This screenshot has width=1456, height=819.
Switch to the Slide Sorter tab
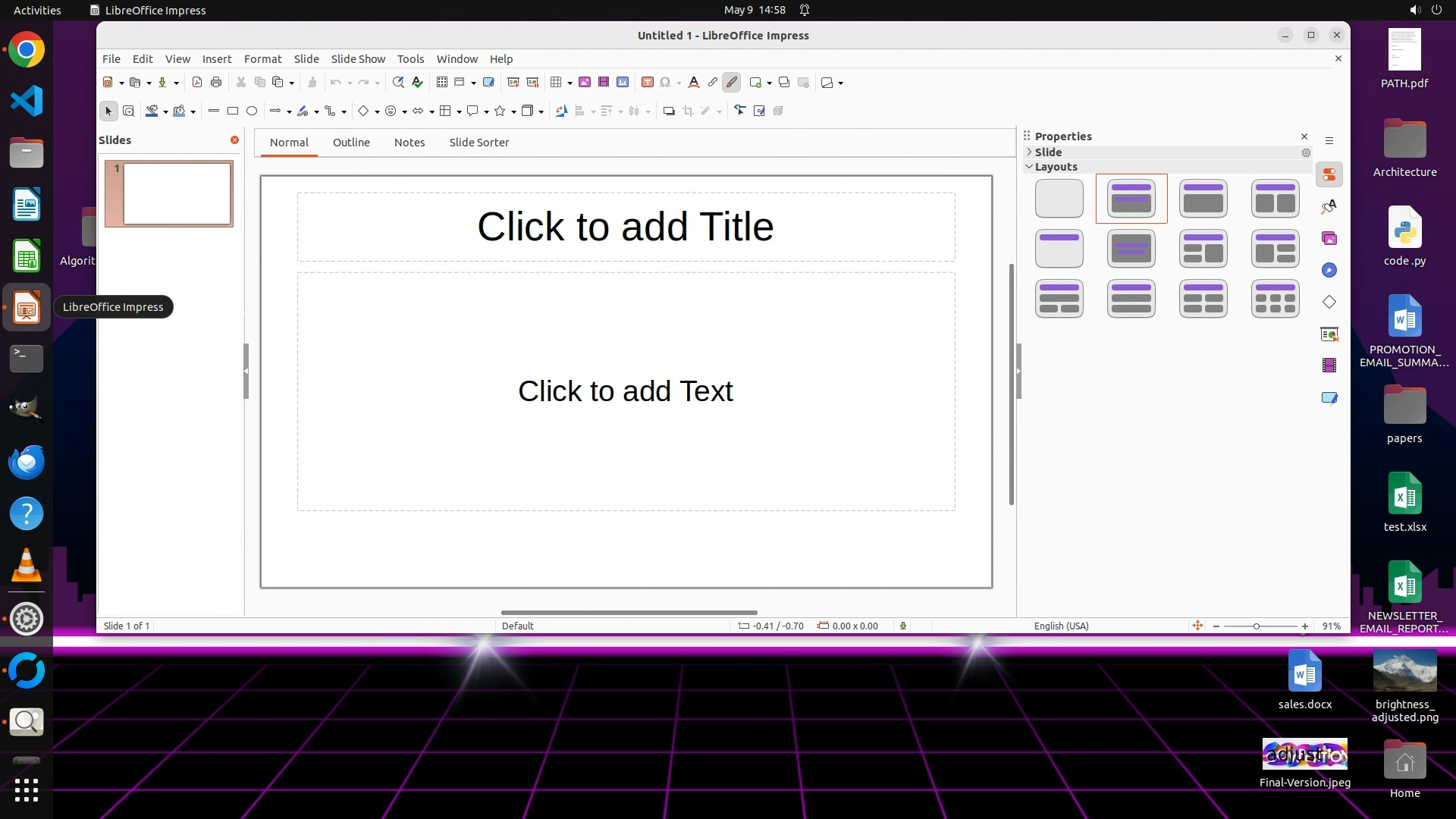pyautogui.click(x=479, y=143)
